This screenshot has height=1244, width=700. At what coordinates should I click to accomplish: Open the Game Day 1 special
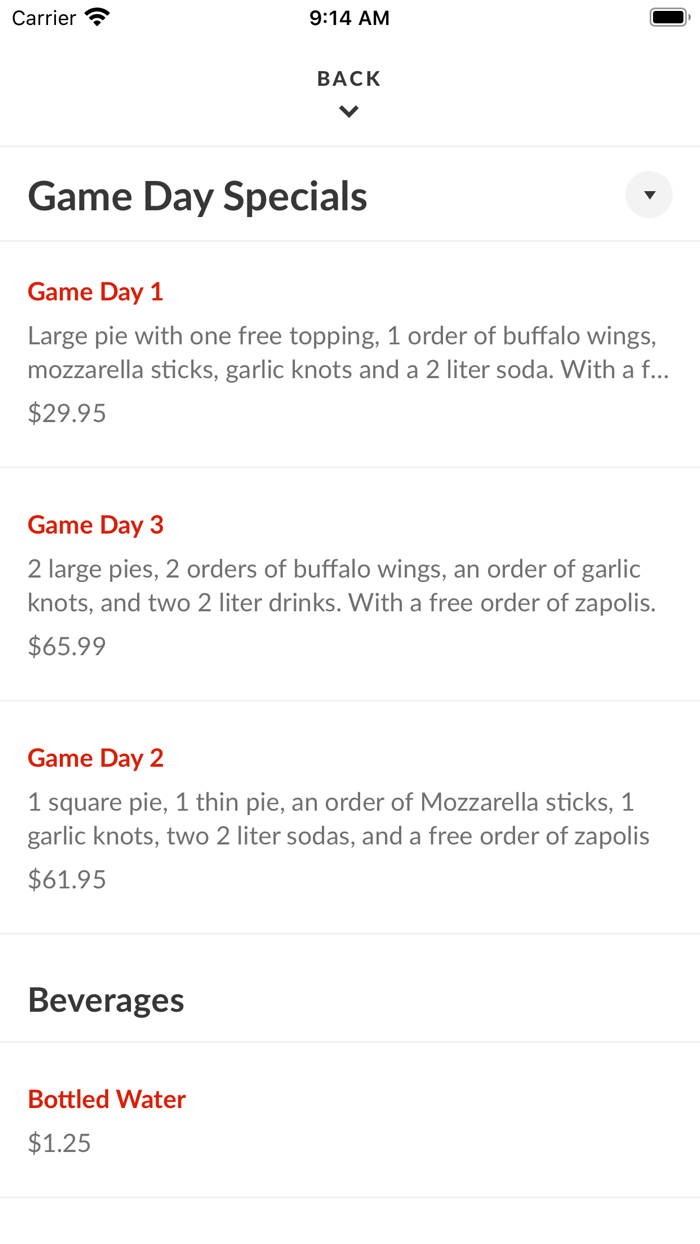[x=95, y=291]
